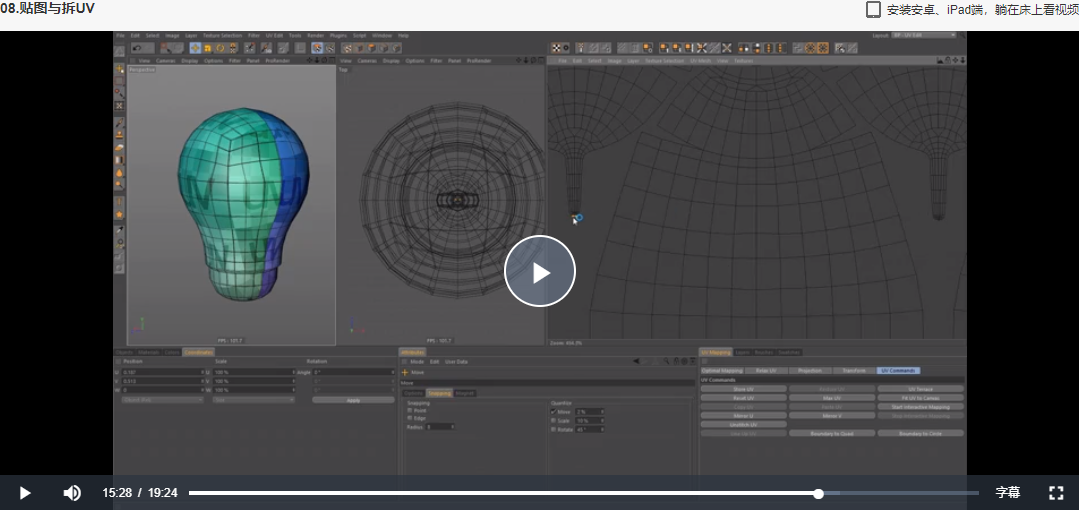Open the Size dropdown in the Coordinates panel
Viewport: 1079px width, 510px height.
coord(253,400)
